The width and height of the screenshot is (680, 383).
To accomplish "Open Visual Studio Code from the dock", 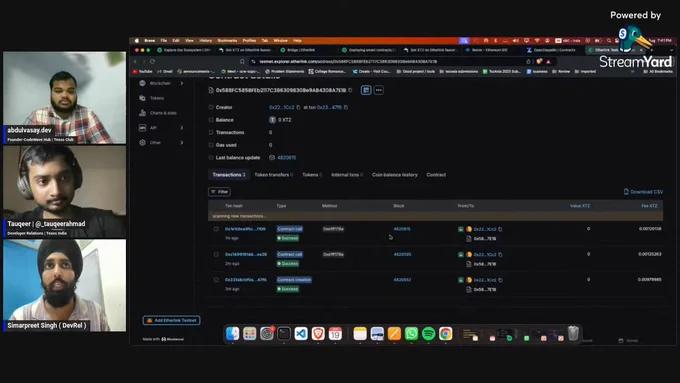I will pos(301,334).
